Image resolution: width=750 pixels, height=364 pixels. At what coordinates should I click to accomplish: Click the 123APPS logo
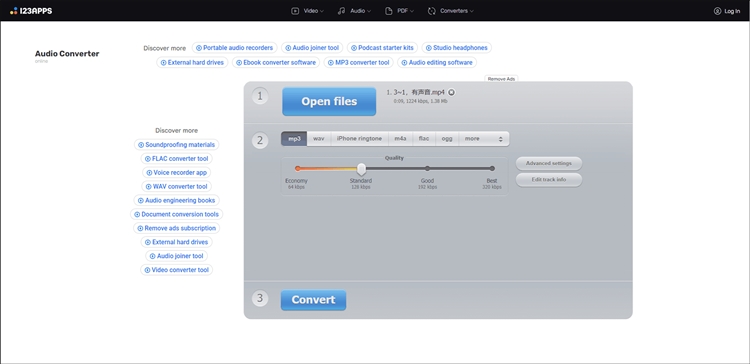click(31, 11)
